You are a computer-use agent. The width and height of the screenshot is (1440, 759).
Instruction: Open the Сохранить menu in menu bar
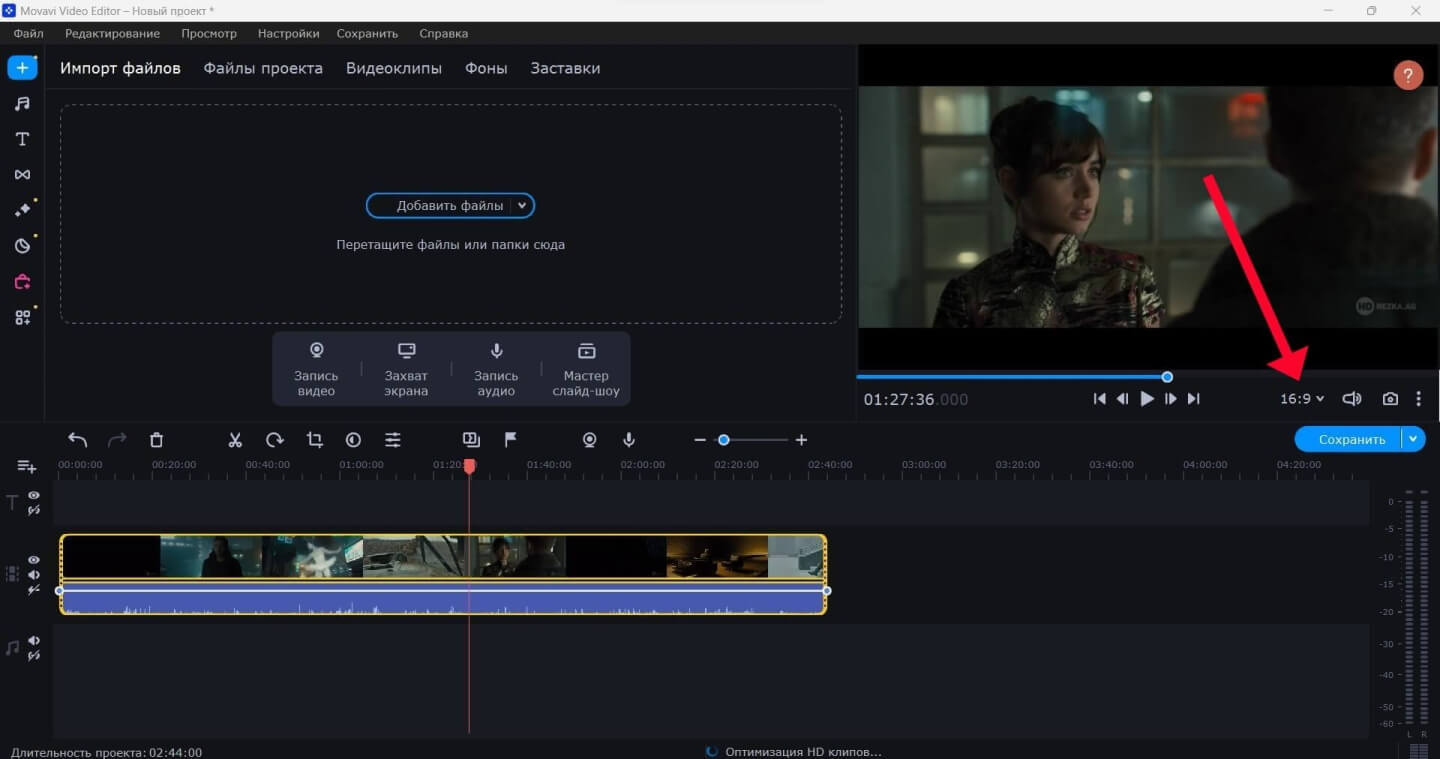[367, 33]
